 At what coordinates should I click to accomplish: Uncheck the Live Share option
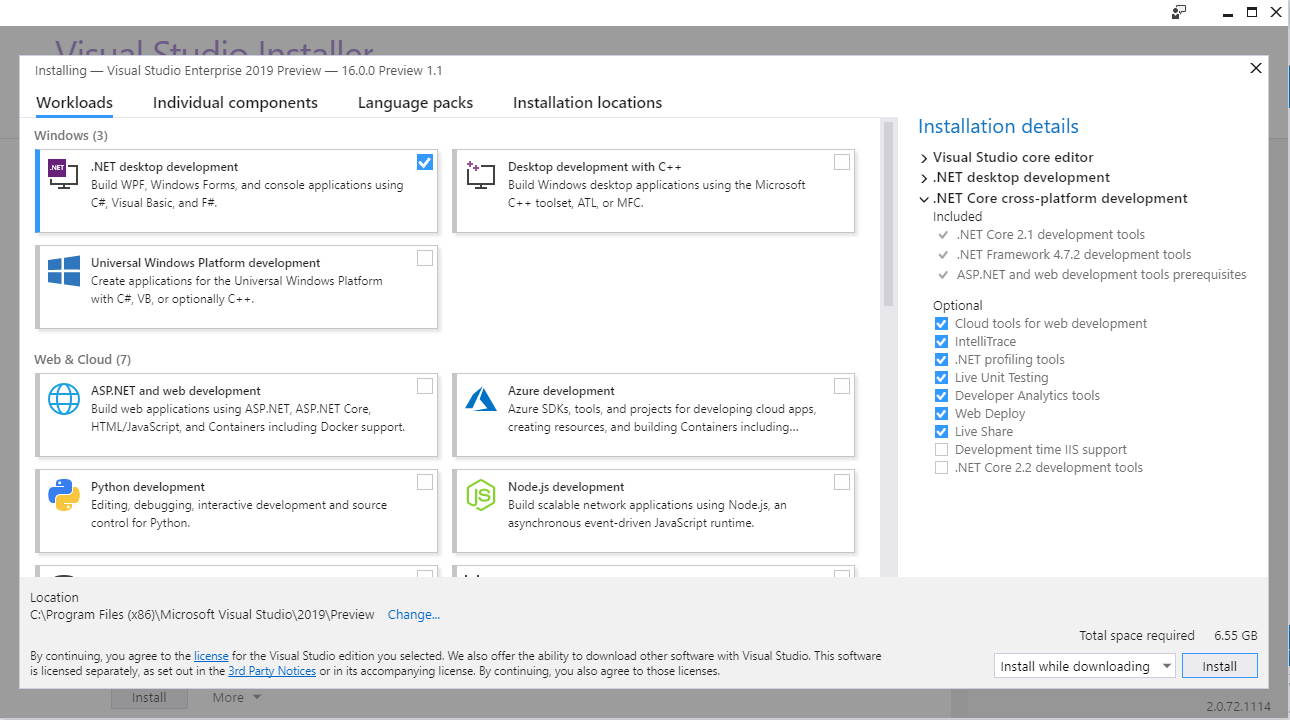tap(941, 432)
